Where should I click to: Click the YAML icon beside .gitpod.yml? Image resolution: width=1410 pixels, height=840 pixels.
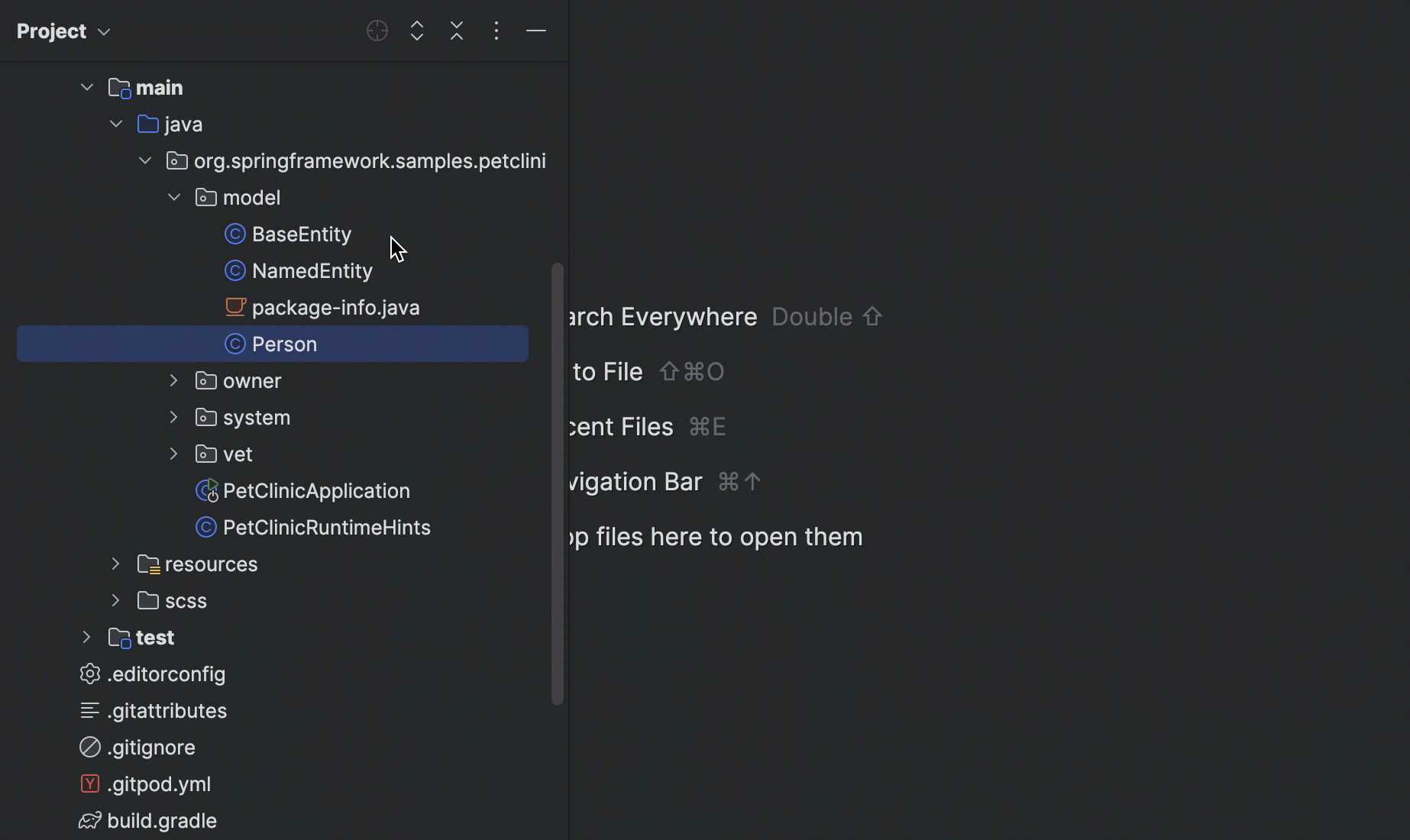click(89, 784)
